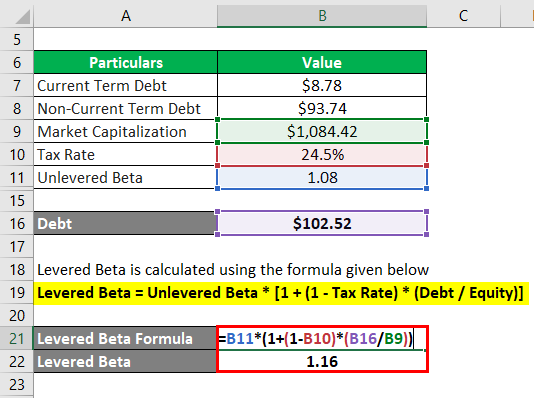This screenshot has height=398, width=534.
Task: Click the 'Levered Beta is calculated' text row
Action: (233, 270)
